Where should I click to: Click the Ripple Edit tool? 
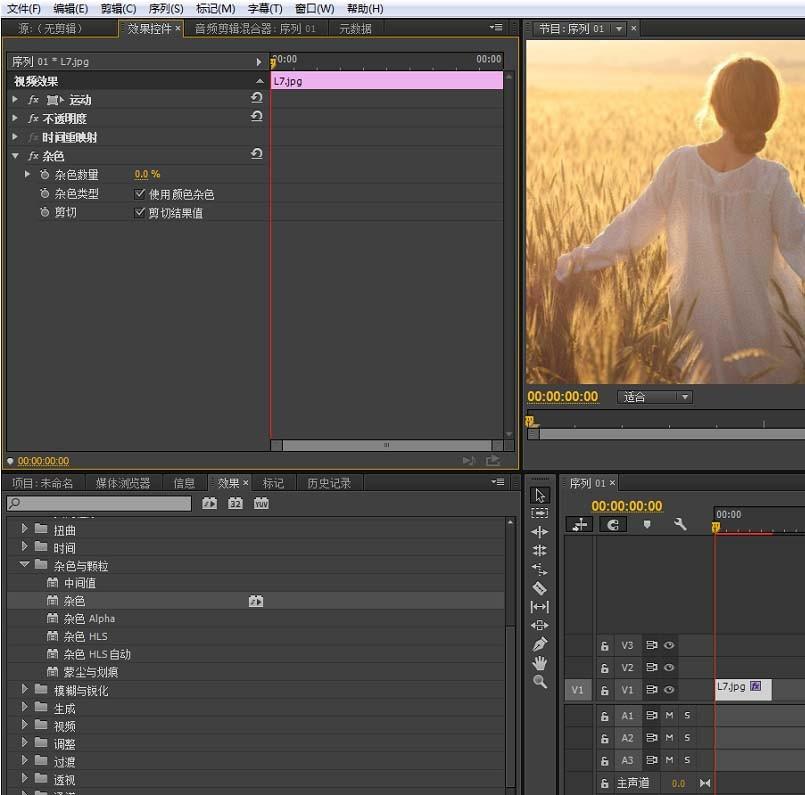point(540,532)
